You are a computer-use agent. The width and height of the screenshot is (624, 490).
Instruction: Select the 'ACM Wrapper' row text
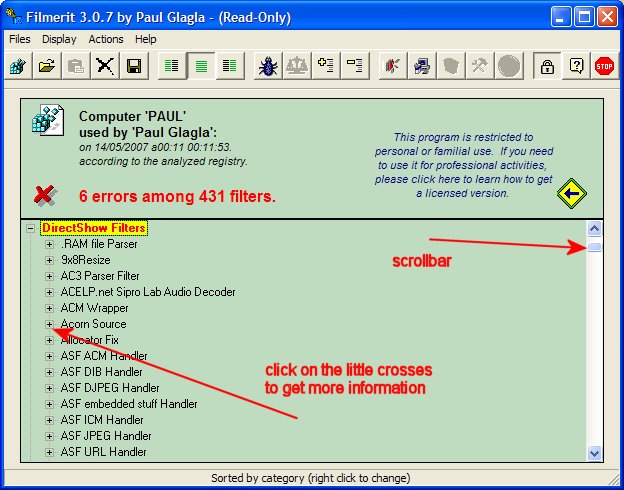pos(94,308)
